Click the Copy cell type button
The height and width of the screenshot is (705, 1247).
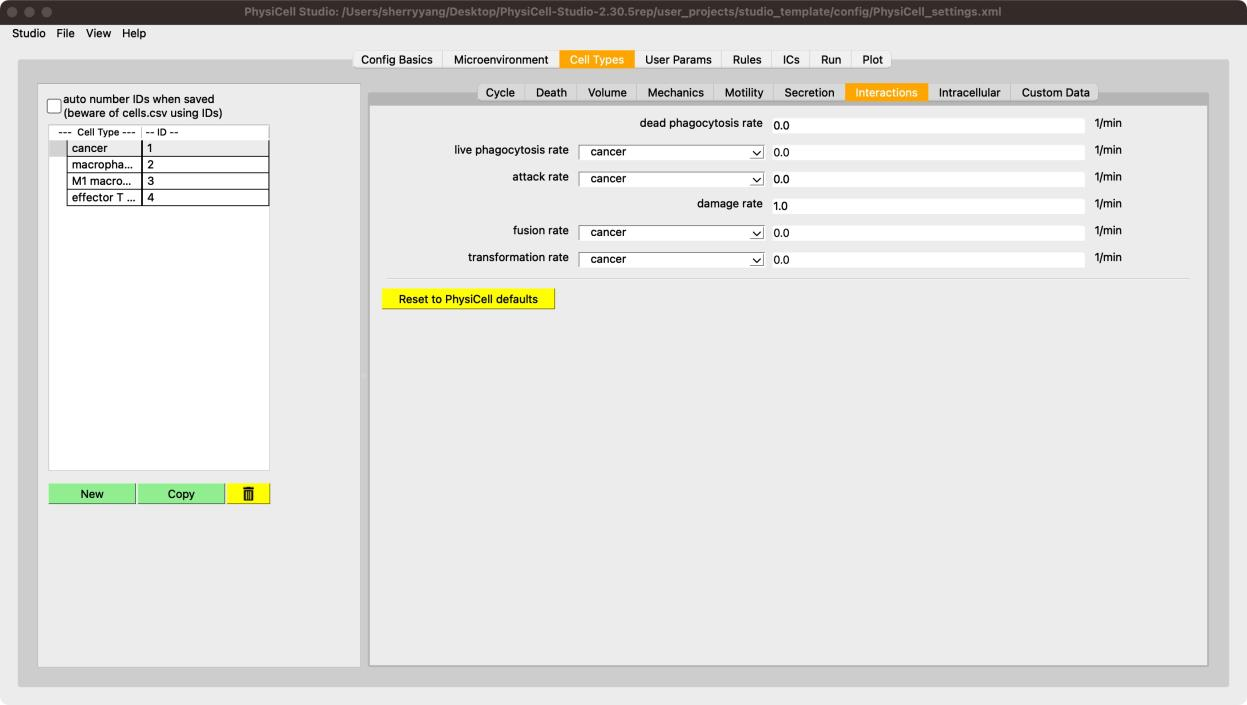(181, 494)
